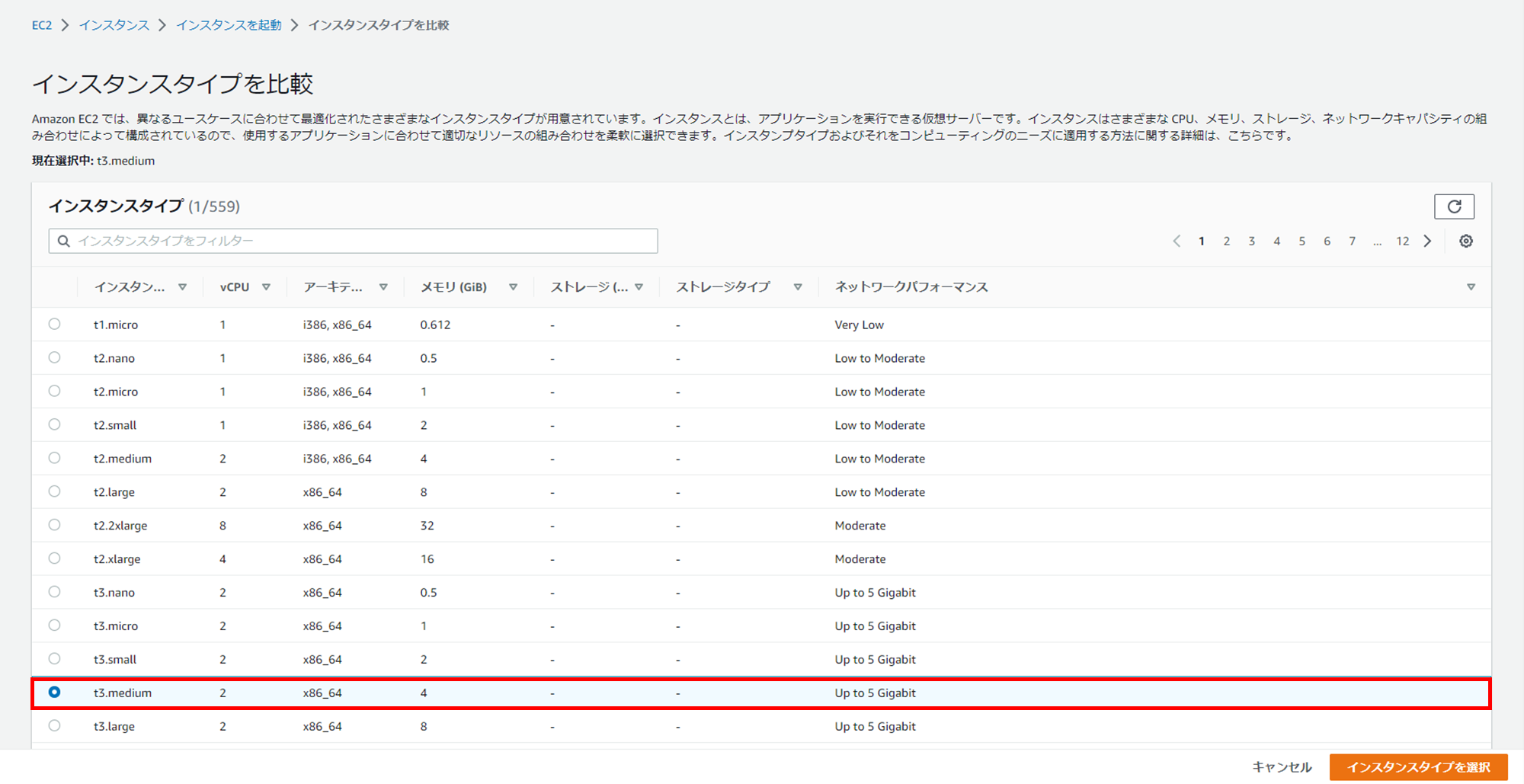Click the orange インスタンスタイプを選択 button
The width and height of the screenshot is (1524, 784).
tap(1417, 767)
